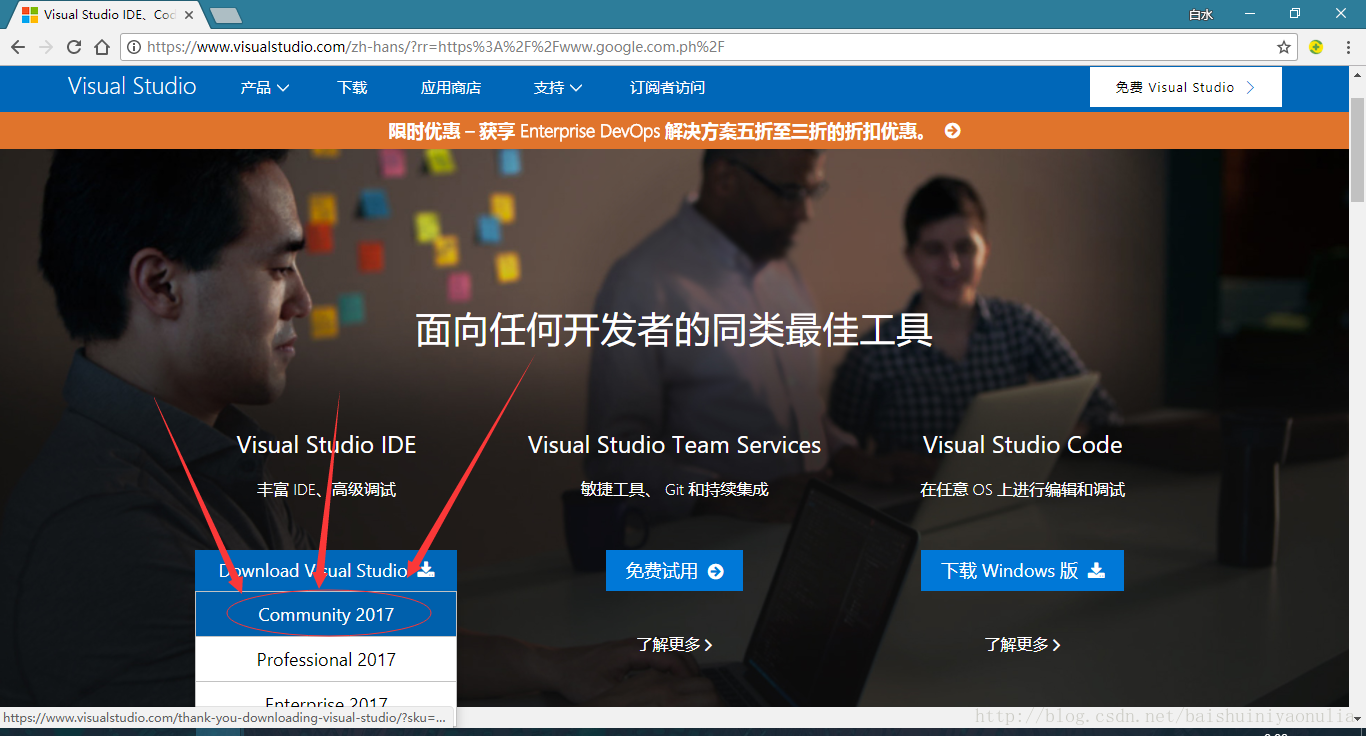Click the page vertical scrollbar thumb
The height and width of the screenshot is (736, 1366).
pos(1358,150)
